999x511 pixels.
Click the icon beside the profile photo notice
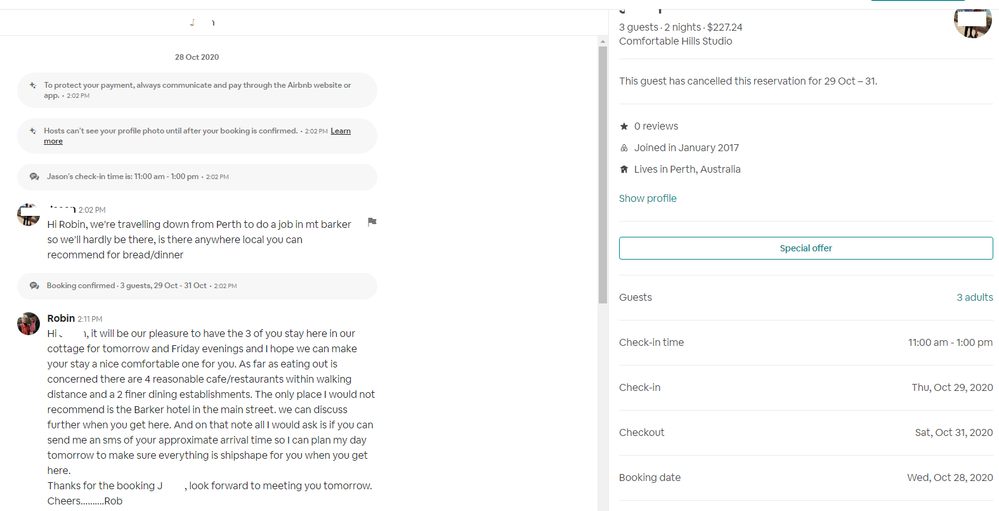click(x=33, y=131)
